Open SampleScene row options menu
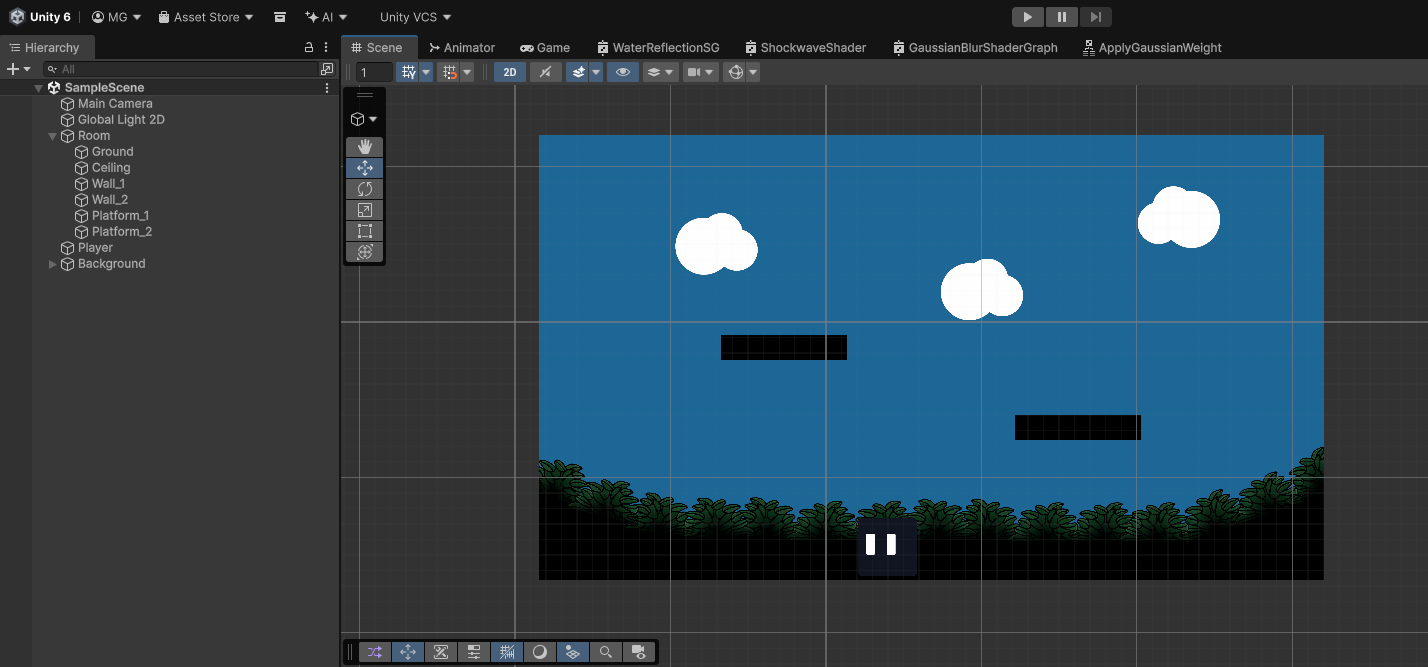 point(326,88)
